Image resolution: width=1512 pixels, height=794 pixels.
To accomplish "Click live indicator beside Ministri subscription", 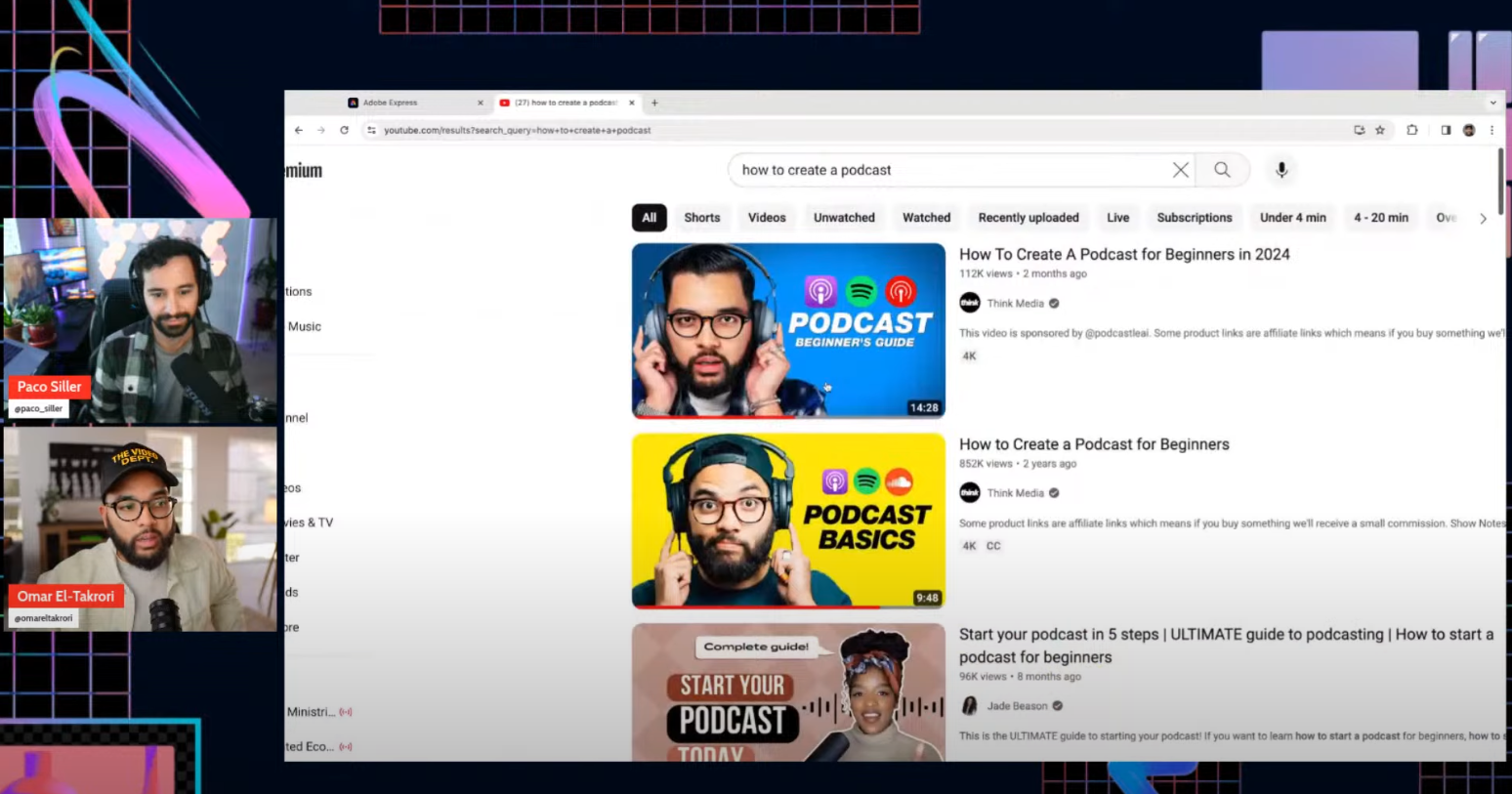I will point(346,712).
